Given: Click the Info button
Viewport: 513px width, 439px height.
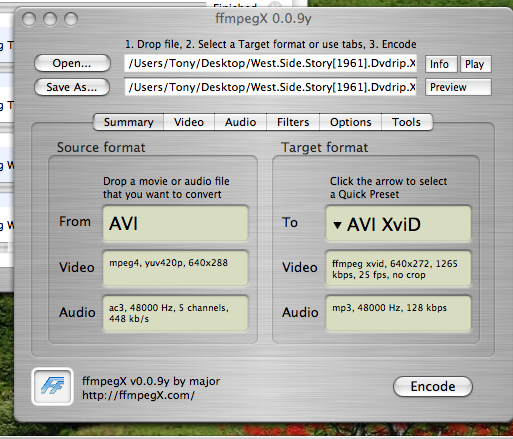Looking at the screenshot, I should 441,64.
